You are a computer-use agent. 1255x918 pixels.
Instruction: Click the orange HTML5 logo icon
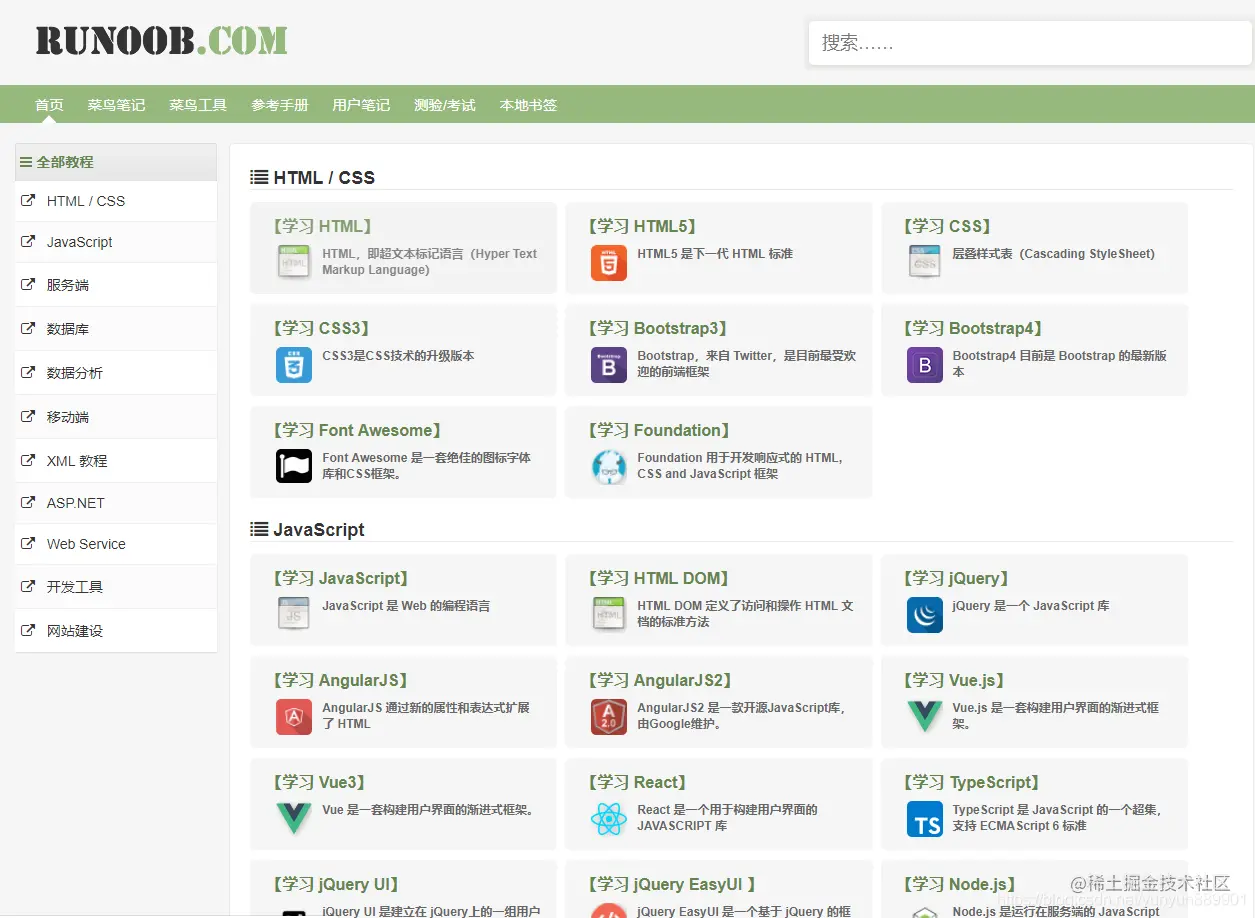(609, 262)
